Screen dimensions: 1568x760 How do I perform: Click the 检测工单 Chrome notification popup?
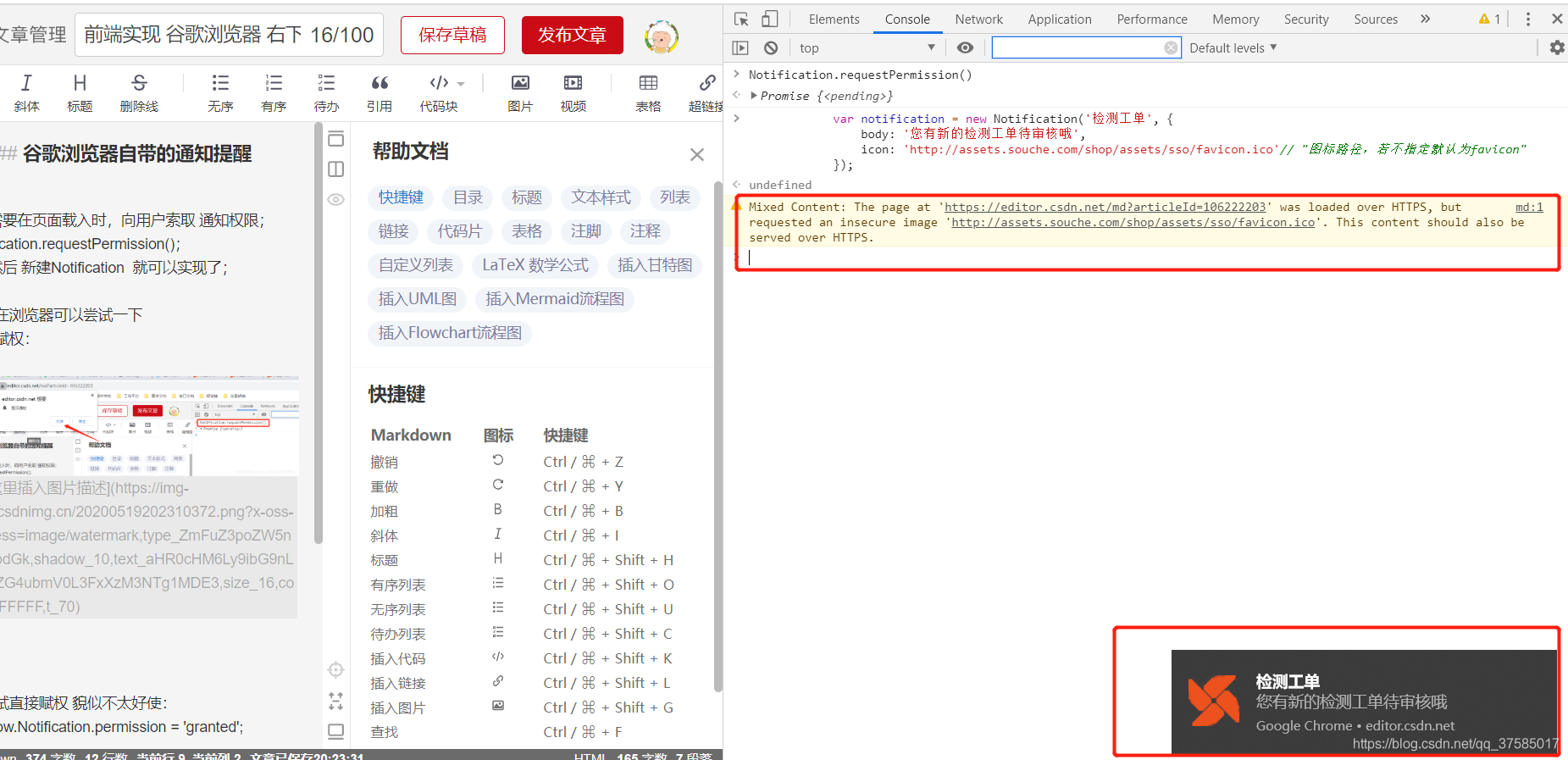click(x=1364, y=702)
